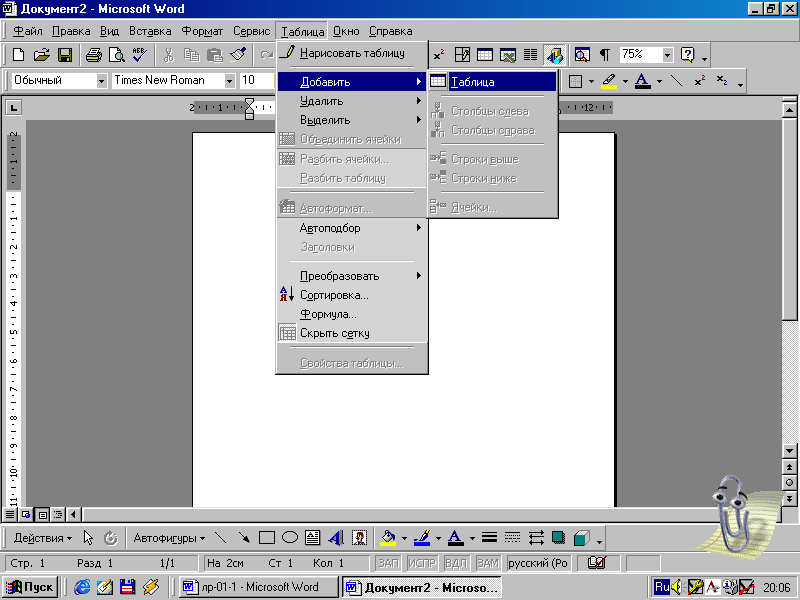Choose Таблица in the Добавить submenu

pyautogui.click(x=492, y=82)
